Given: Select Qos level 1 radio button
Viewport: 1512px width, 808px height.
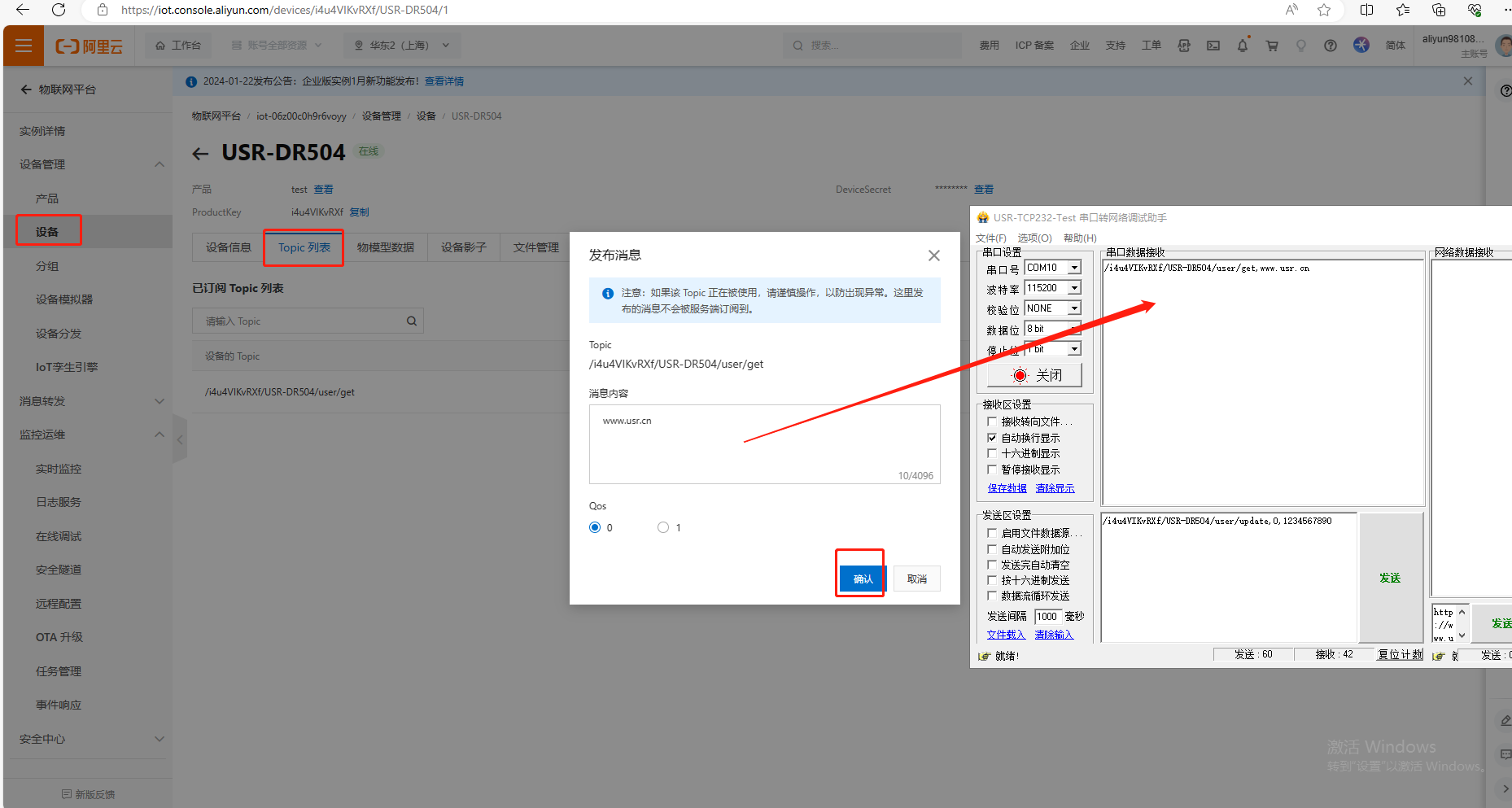Looking at the screenshot, I should (x=663, y=528).
